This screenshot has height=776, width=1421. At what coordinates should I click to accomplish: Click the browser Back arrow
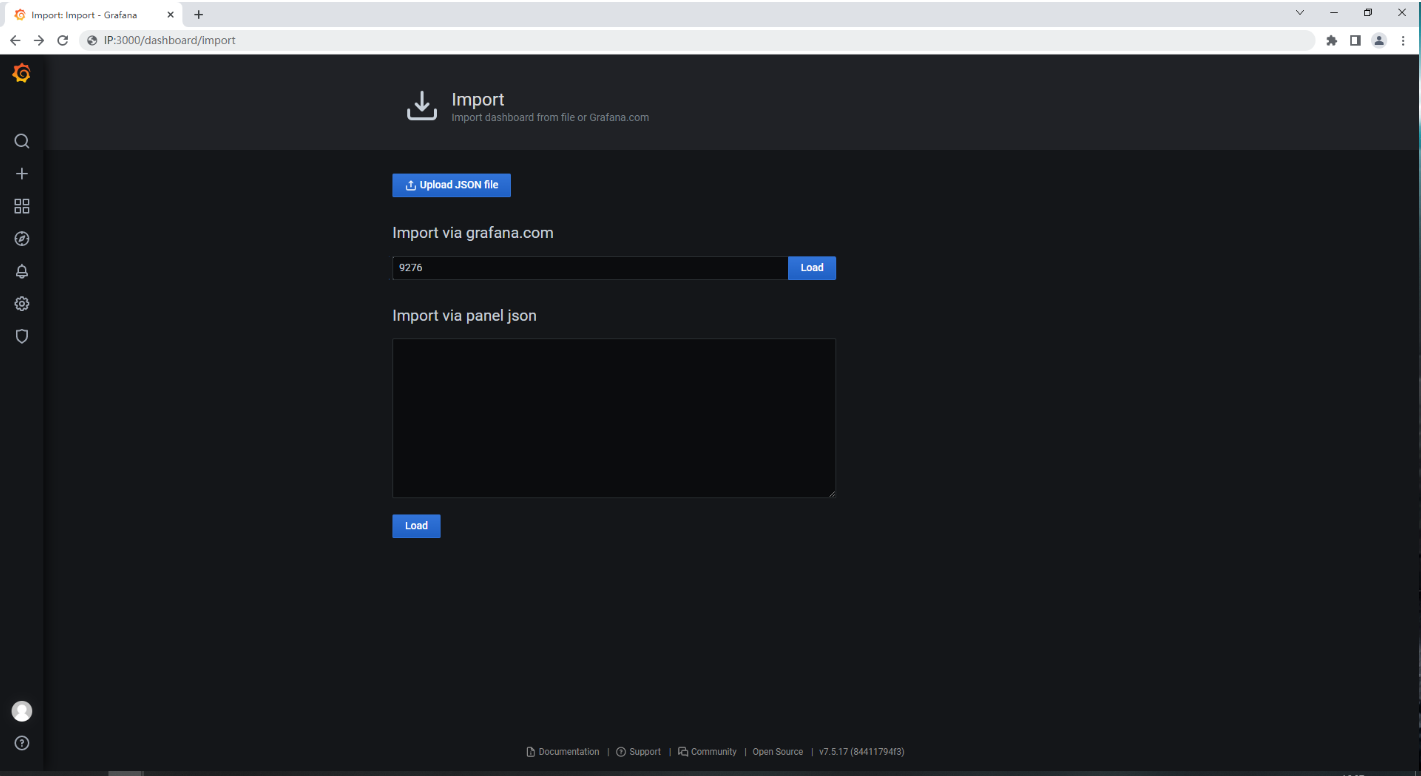[15, 40]
